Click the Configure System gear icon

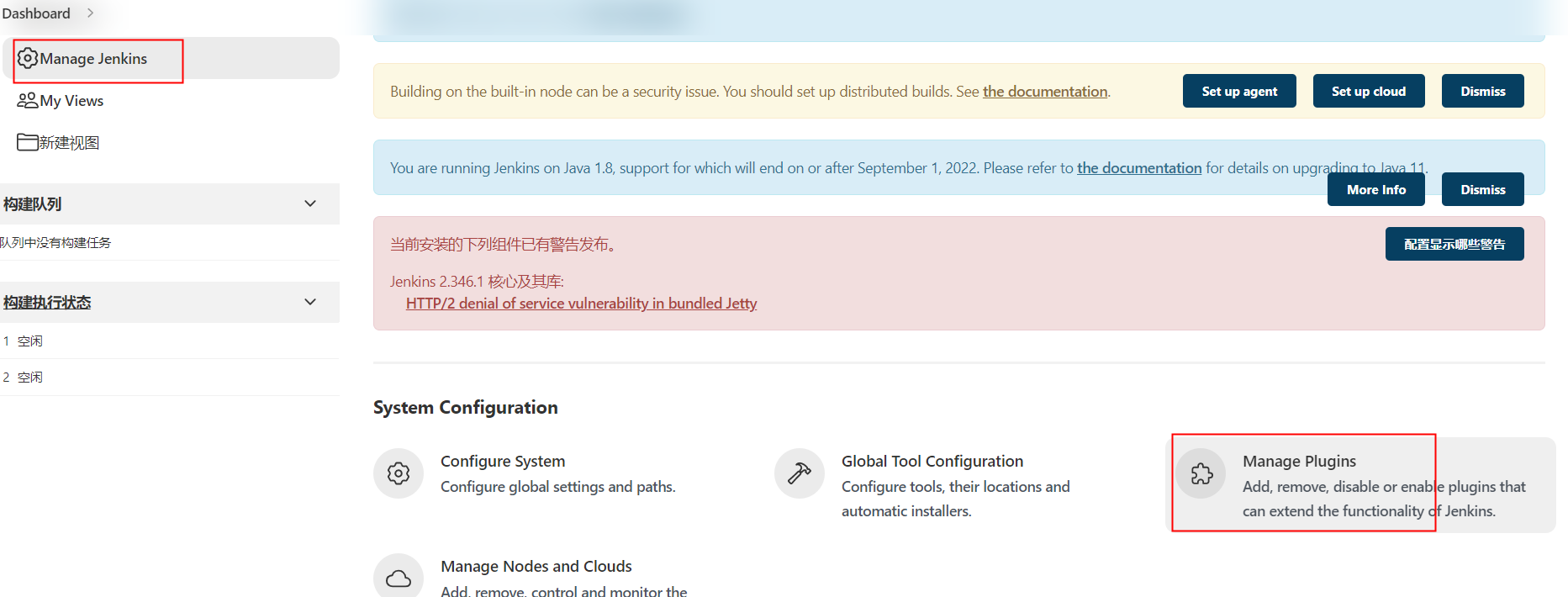399,473
